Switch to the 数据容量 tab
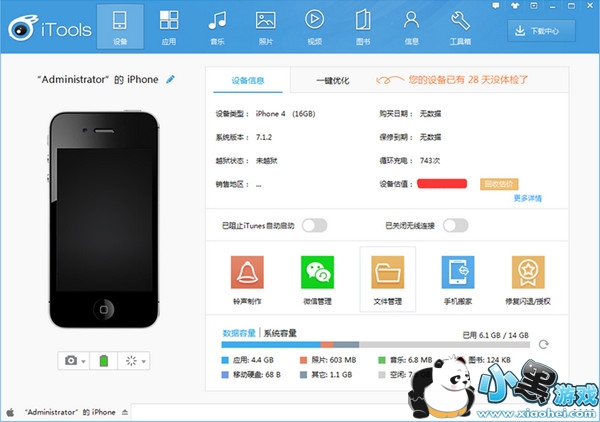Screen dimensions: 600x422 (x=239, y=333)
